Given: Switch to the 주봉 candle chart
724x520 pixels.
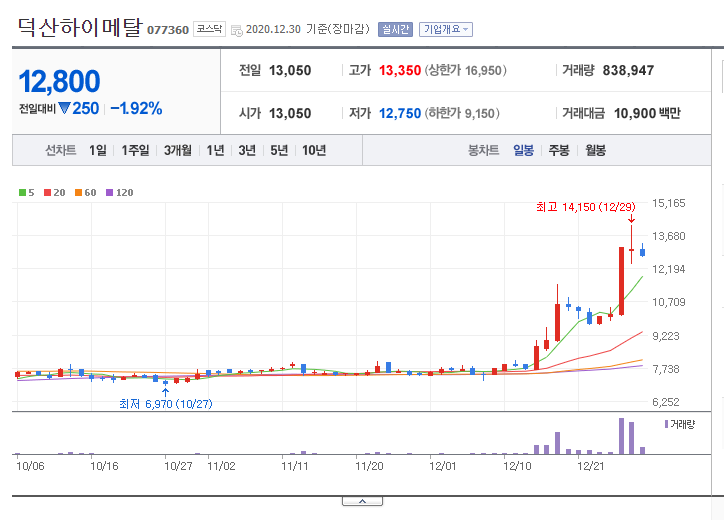Looking at the screenshot, I should (x=559, y=150).
